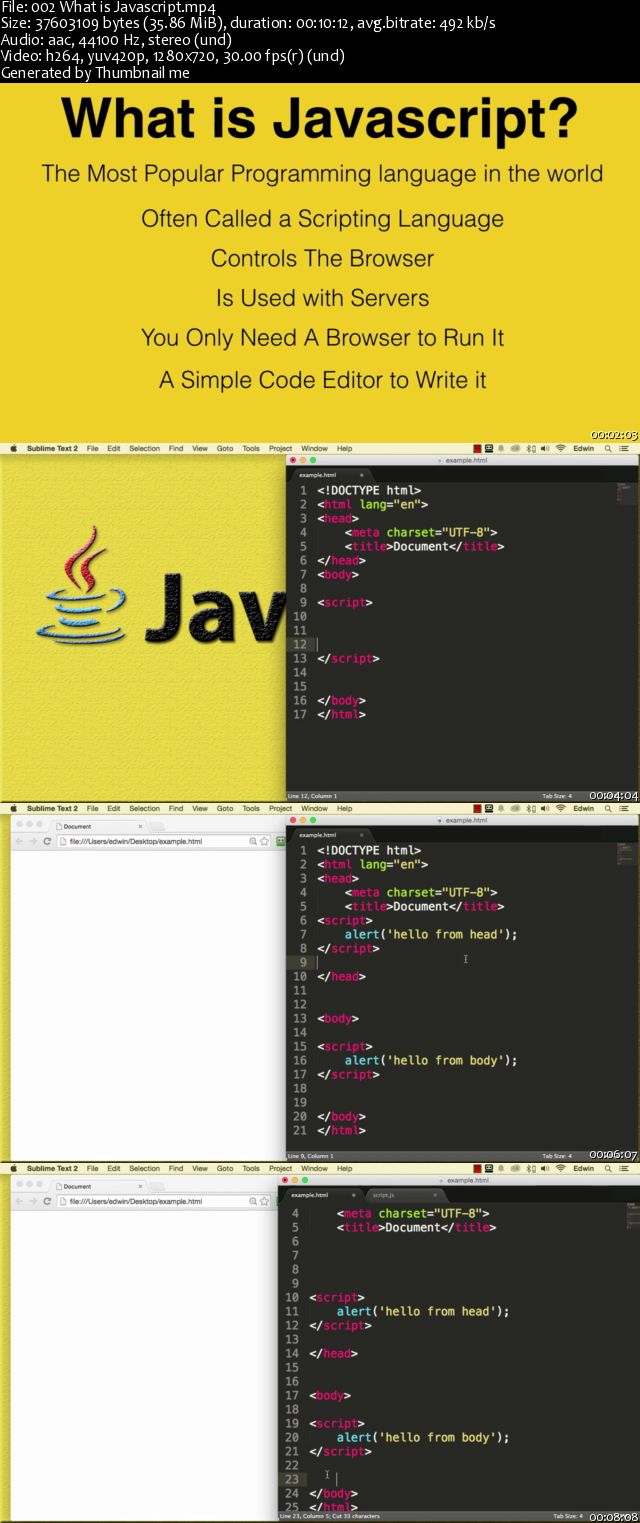Click code line alert('hello from head') on line 7
Image resolution: width=640 pixels, height=1523 pixels.
click(x=430, y=934)
